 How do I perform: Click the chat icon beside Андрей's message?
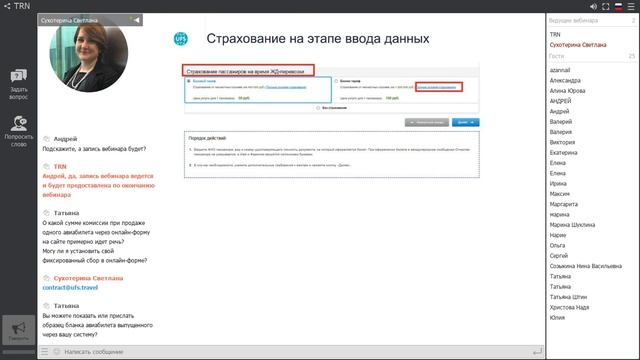(x=47, y=139)
